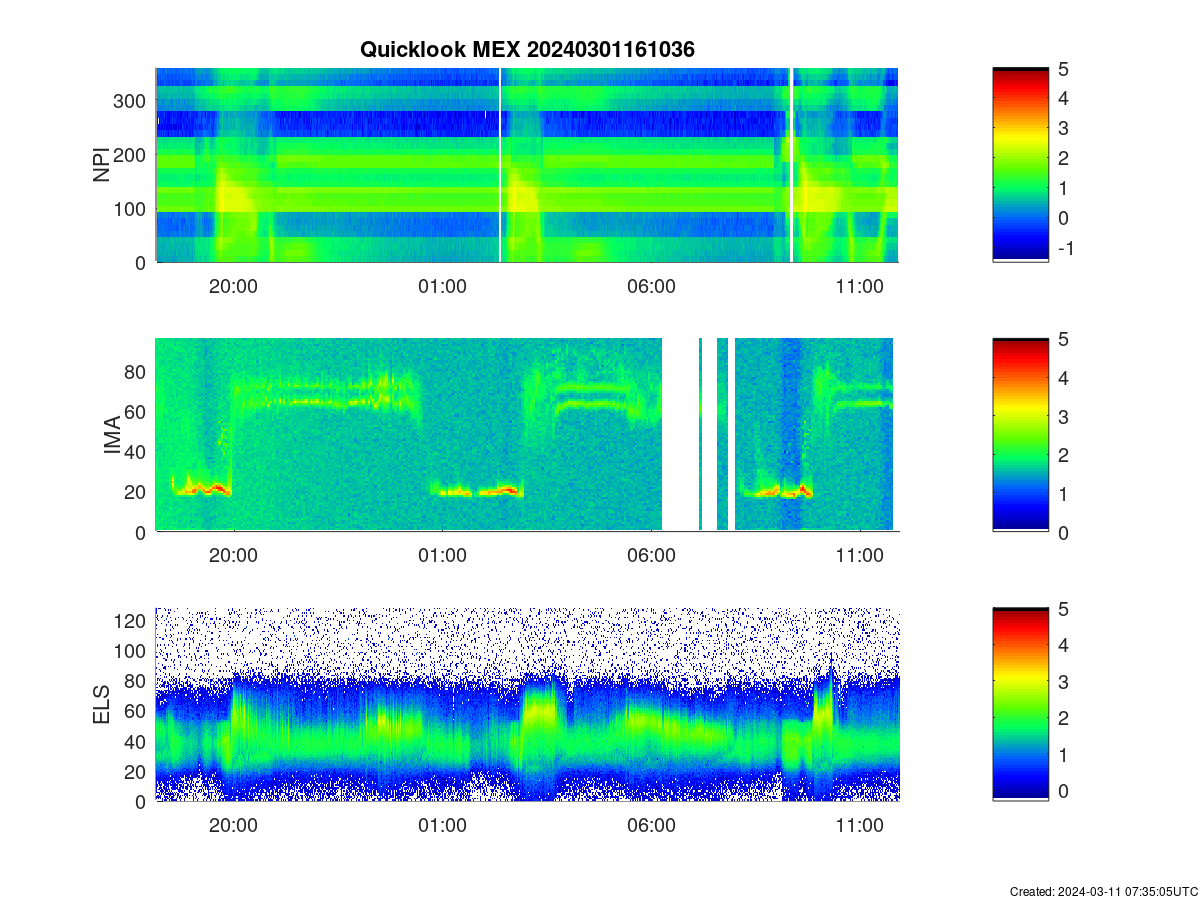Click the 20:00 tick under the ELS plot

[x=234, y=826]
